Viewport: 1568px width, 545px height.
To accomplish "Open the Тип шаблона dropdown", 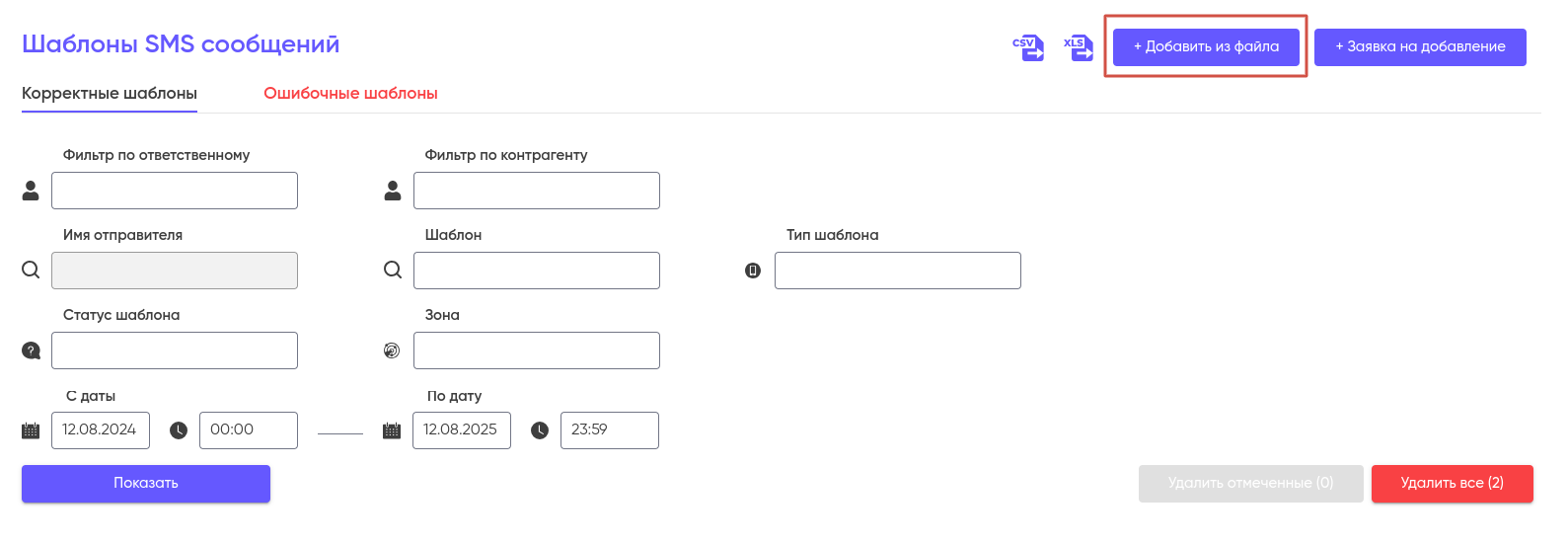I will tap(898, 271).
